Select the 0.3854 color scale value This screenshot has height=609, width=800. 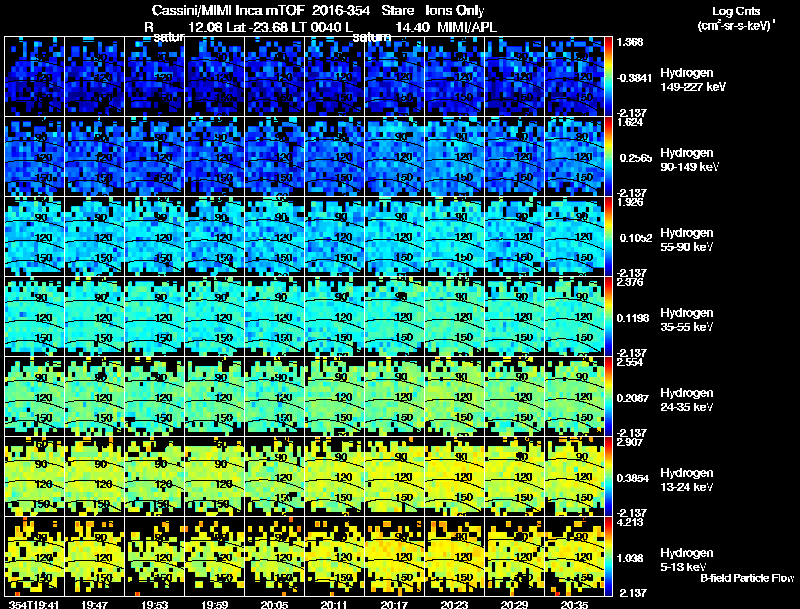[633, 478]
